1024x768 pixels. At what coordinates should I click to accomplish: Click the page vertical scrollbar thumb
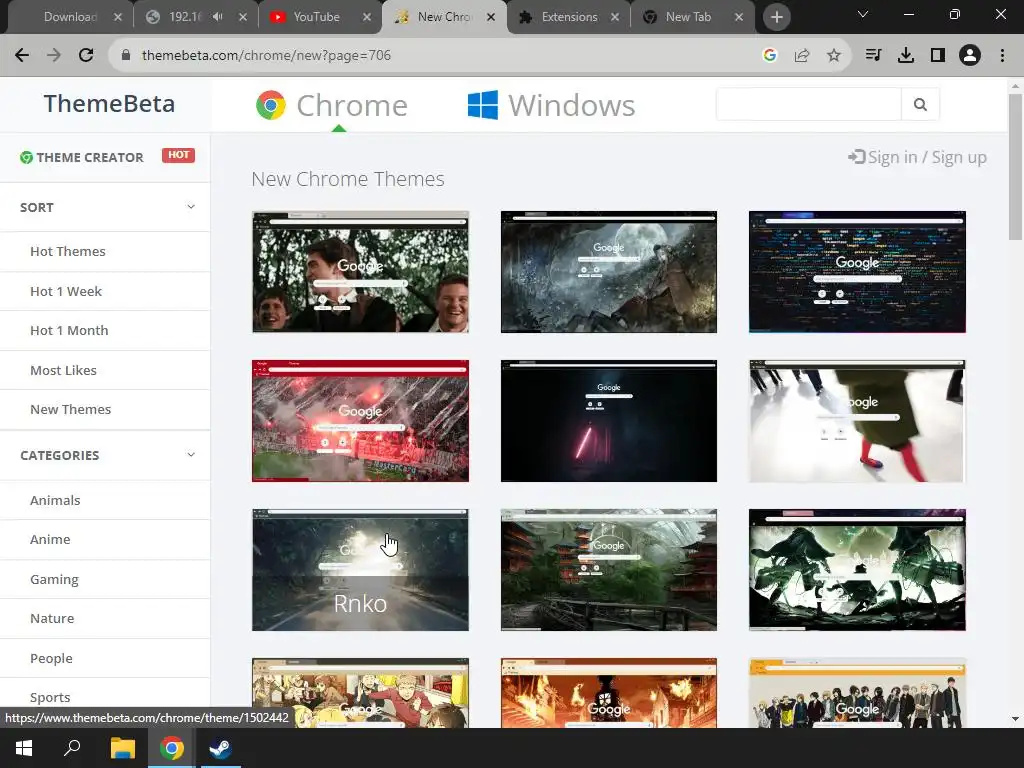click(1015, 167)
